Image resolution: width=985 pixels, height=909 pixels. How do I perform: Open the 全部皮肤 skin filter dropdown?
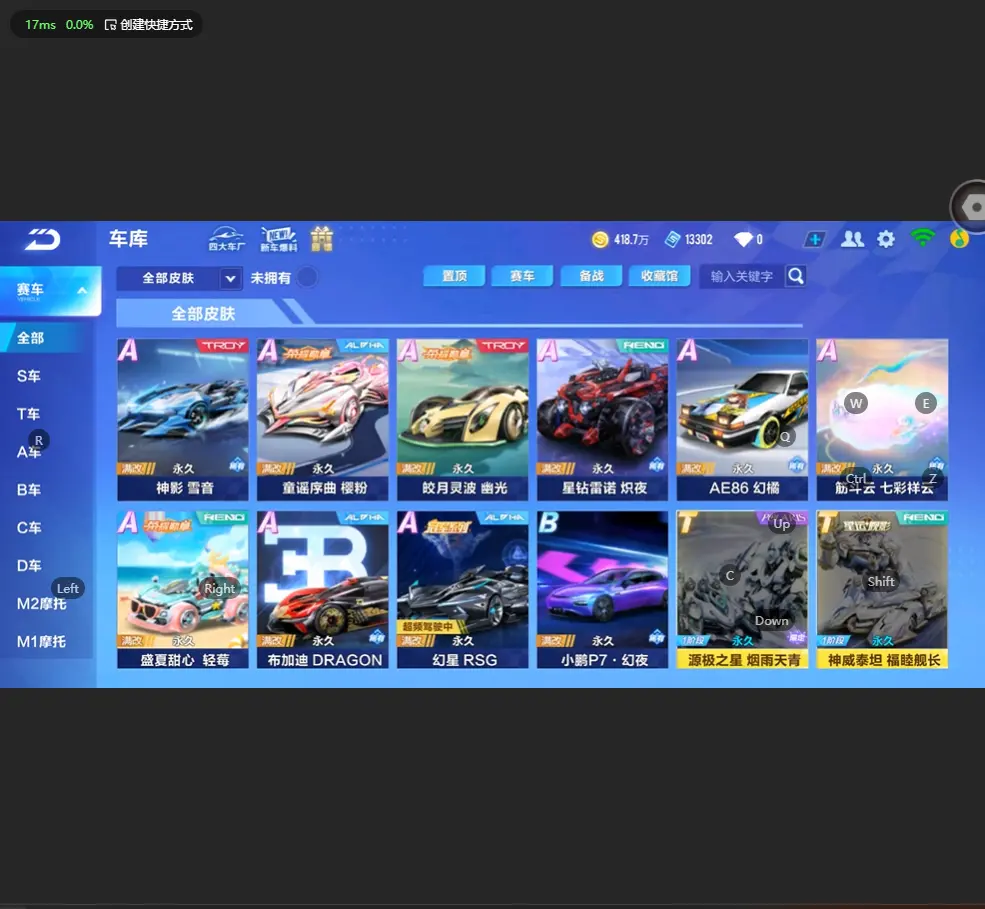pyautogui.click(x=179, y=278)
